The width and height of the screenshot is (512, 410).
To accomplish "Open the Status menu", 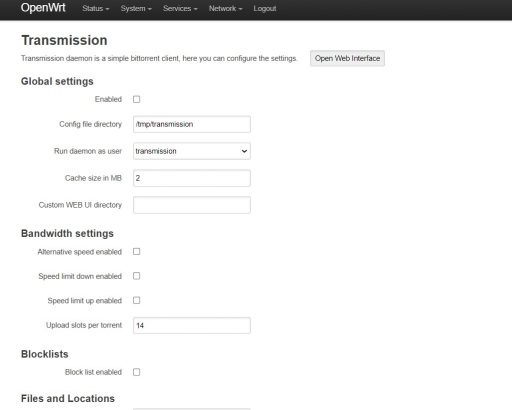I will pyautogui.click(x=96, y=9).
